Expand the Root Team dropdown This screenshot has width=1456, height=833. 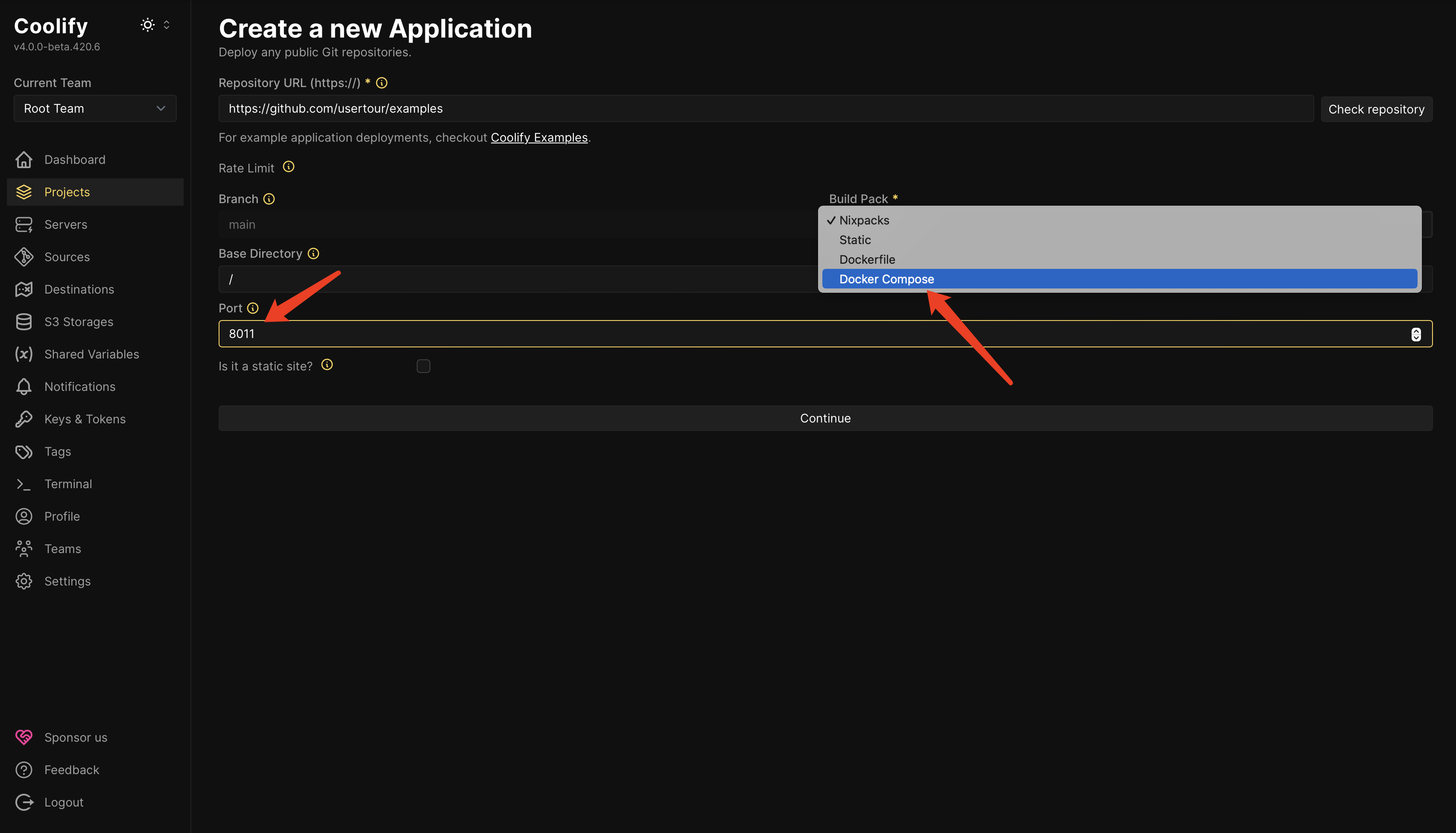point(95,109)
